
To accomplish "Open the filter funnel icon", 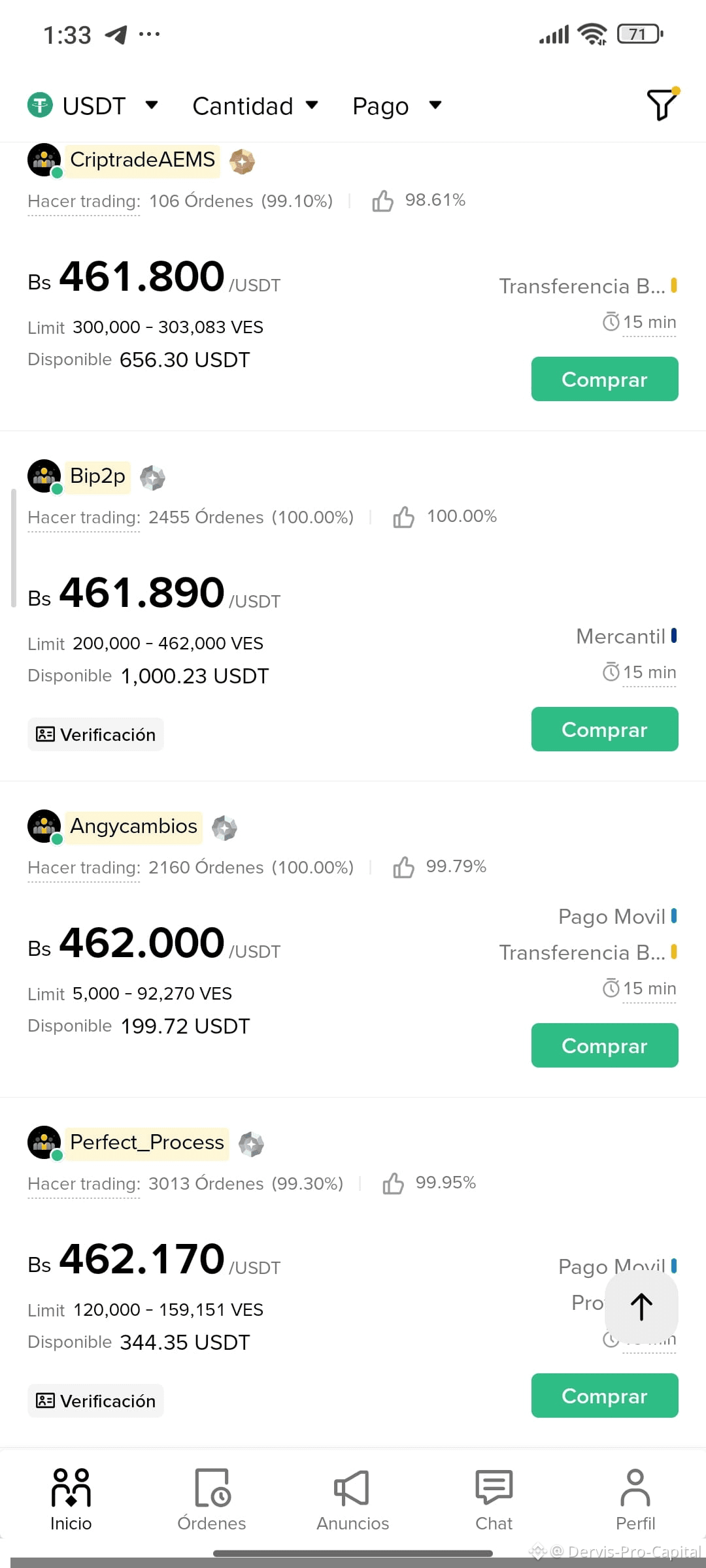I will pos(662,105).
